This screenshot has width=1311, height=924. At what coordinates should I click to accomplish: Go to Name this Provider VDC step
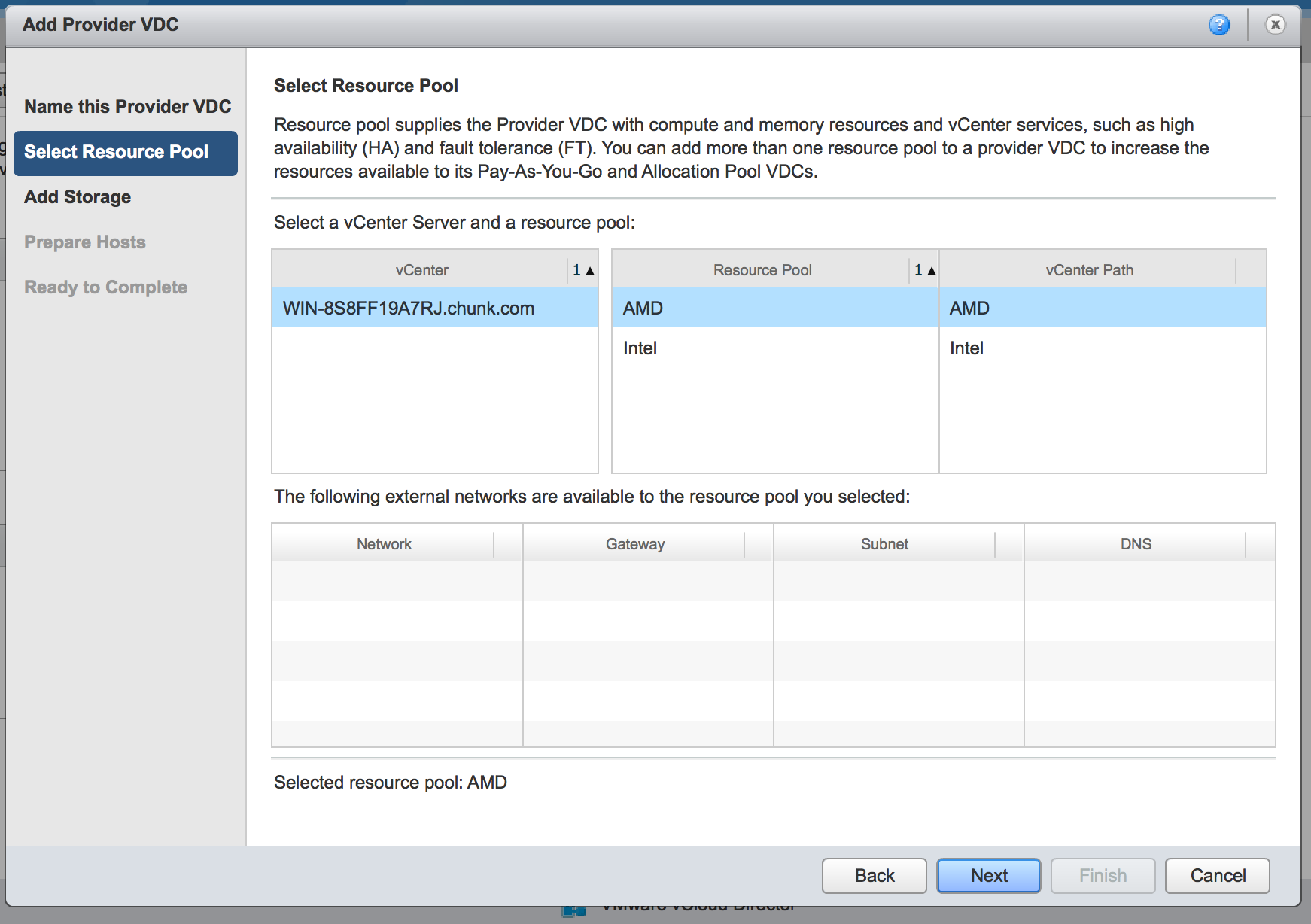point(127,107)
